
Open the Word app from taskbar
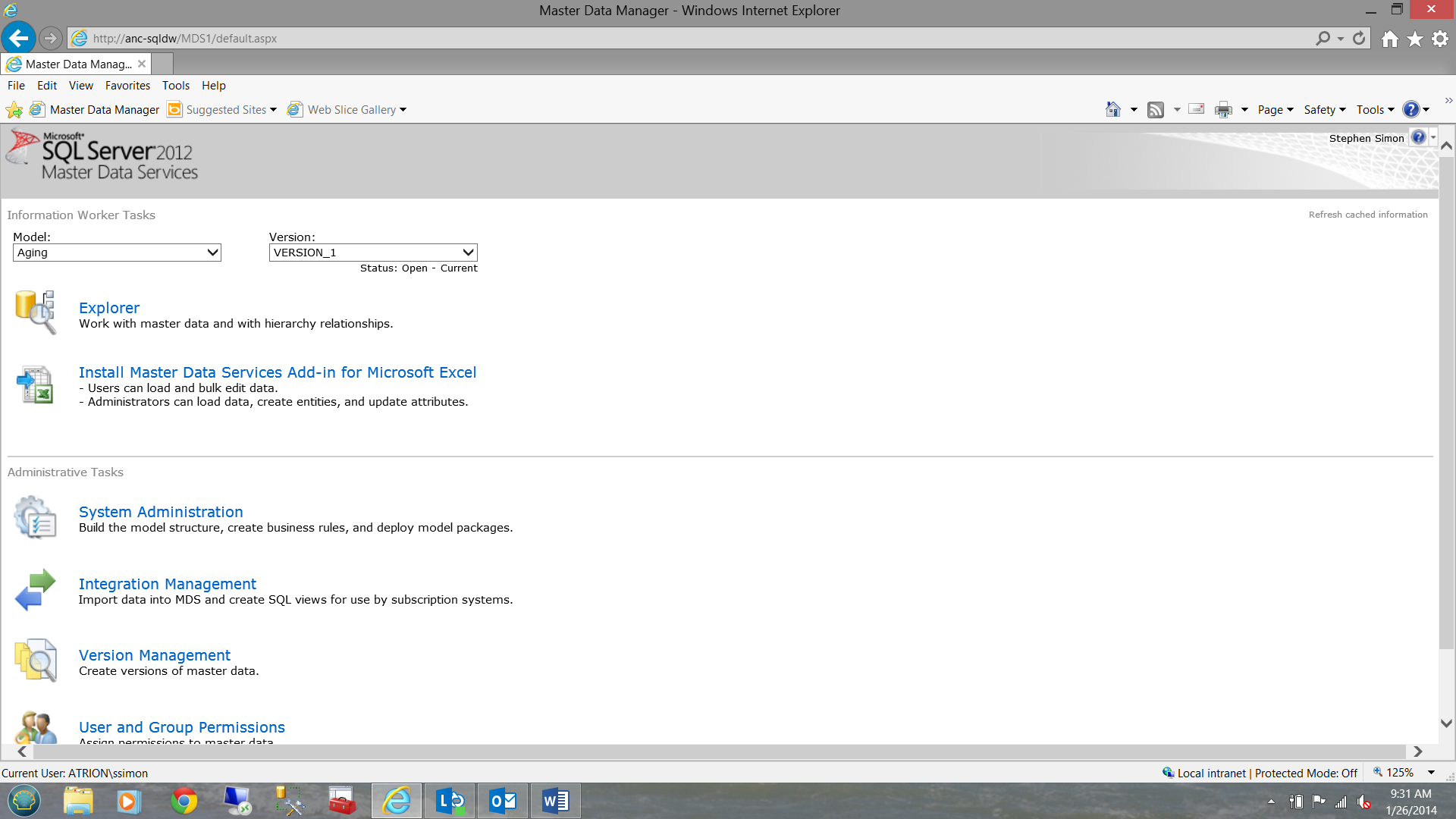coord(555,801)
